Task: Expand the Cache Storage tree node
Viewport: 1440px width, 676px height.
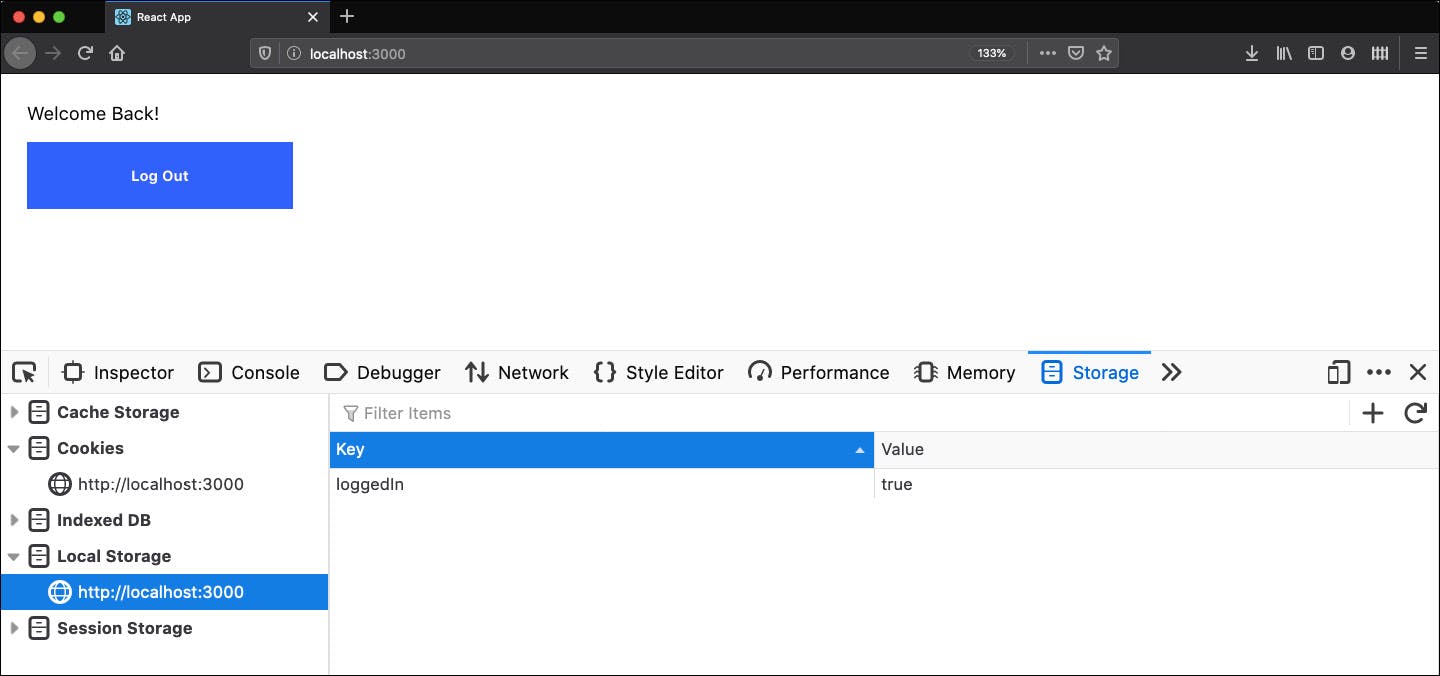Action: [14, 412]
